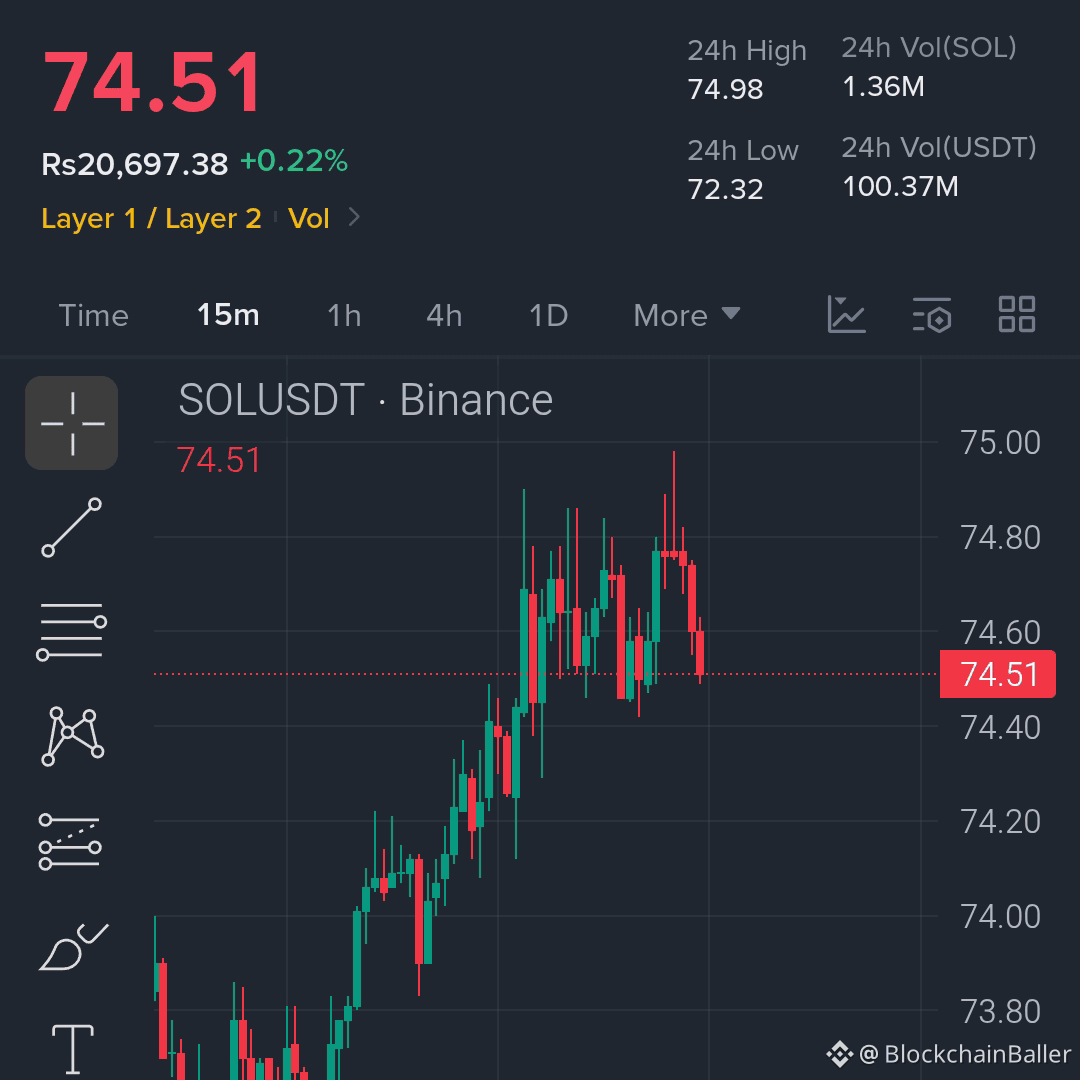Select the brush drawing tool
The image size is (1080, 1080).
(x=73, y=947)
